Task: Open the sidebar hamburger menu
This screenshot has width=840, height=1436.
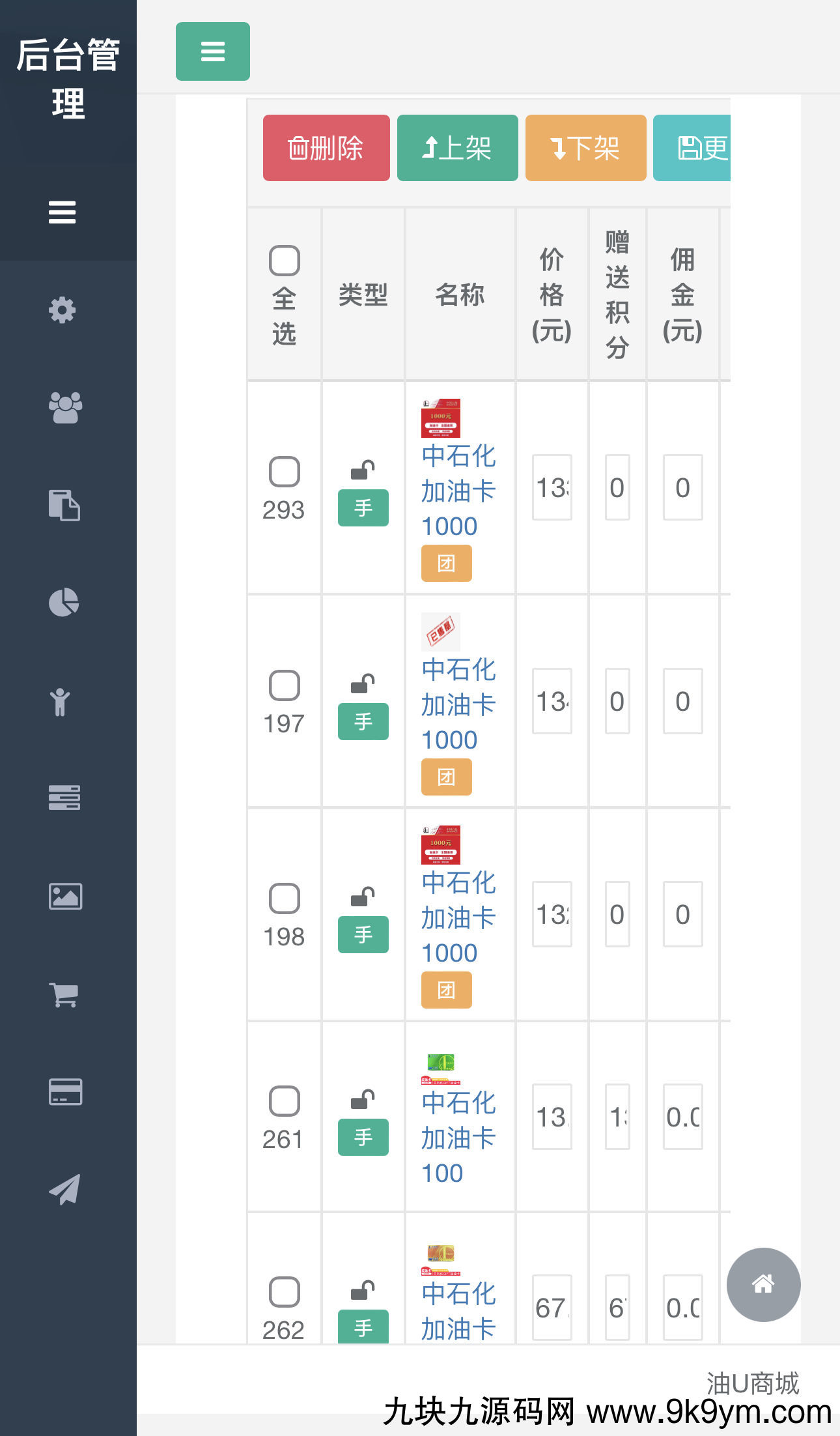Action: (62, 212)
